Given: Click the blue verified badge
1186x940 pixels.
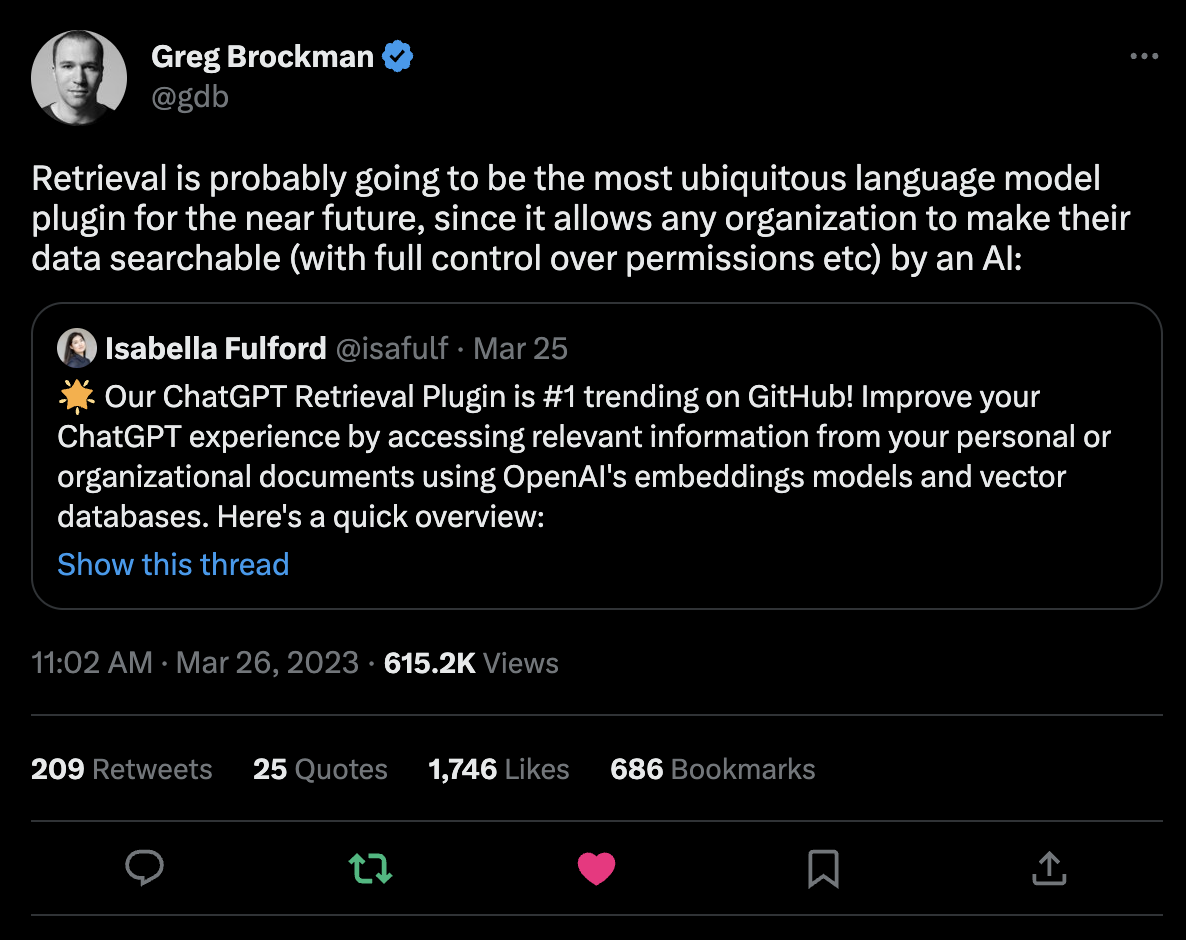Looking at the screenshot, I should coord(399,57).
